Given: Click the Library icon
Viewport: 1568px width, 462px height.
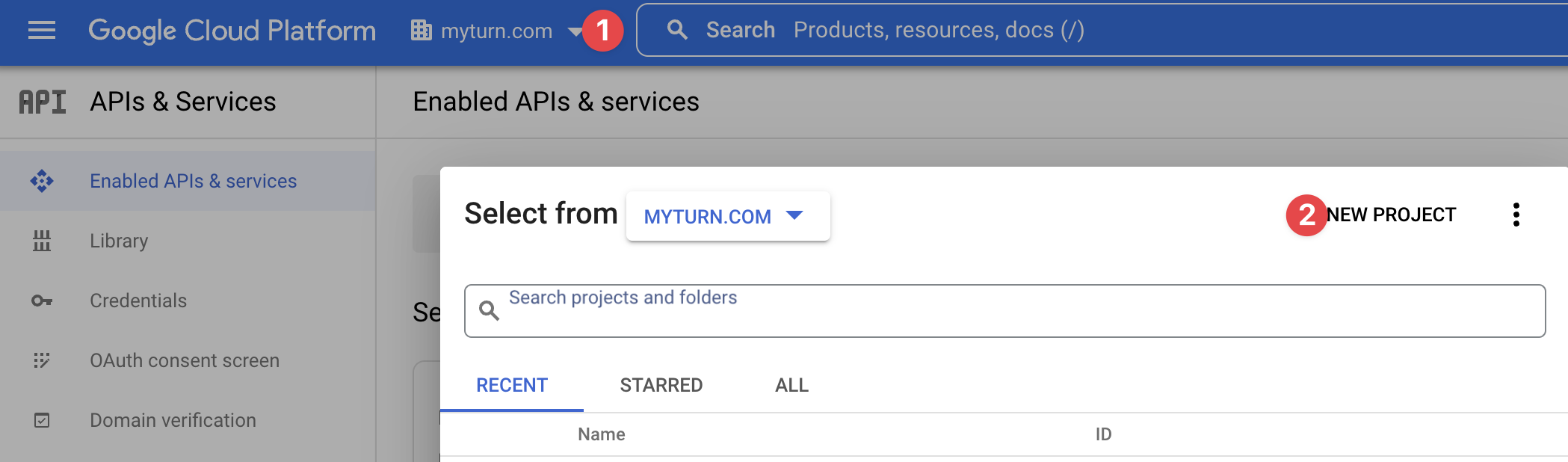Looking at the screenshot, I should (42, 241).
